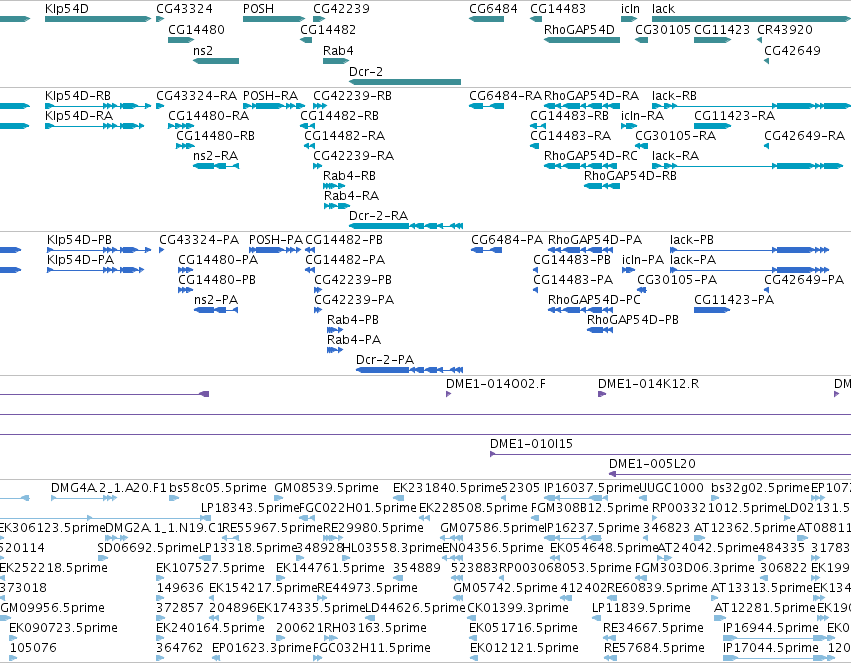Select the CG6484-PA protein label
The width and height of the screenshot is (851, 663).
coord(506,240)
